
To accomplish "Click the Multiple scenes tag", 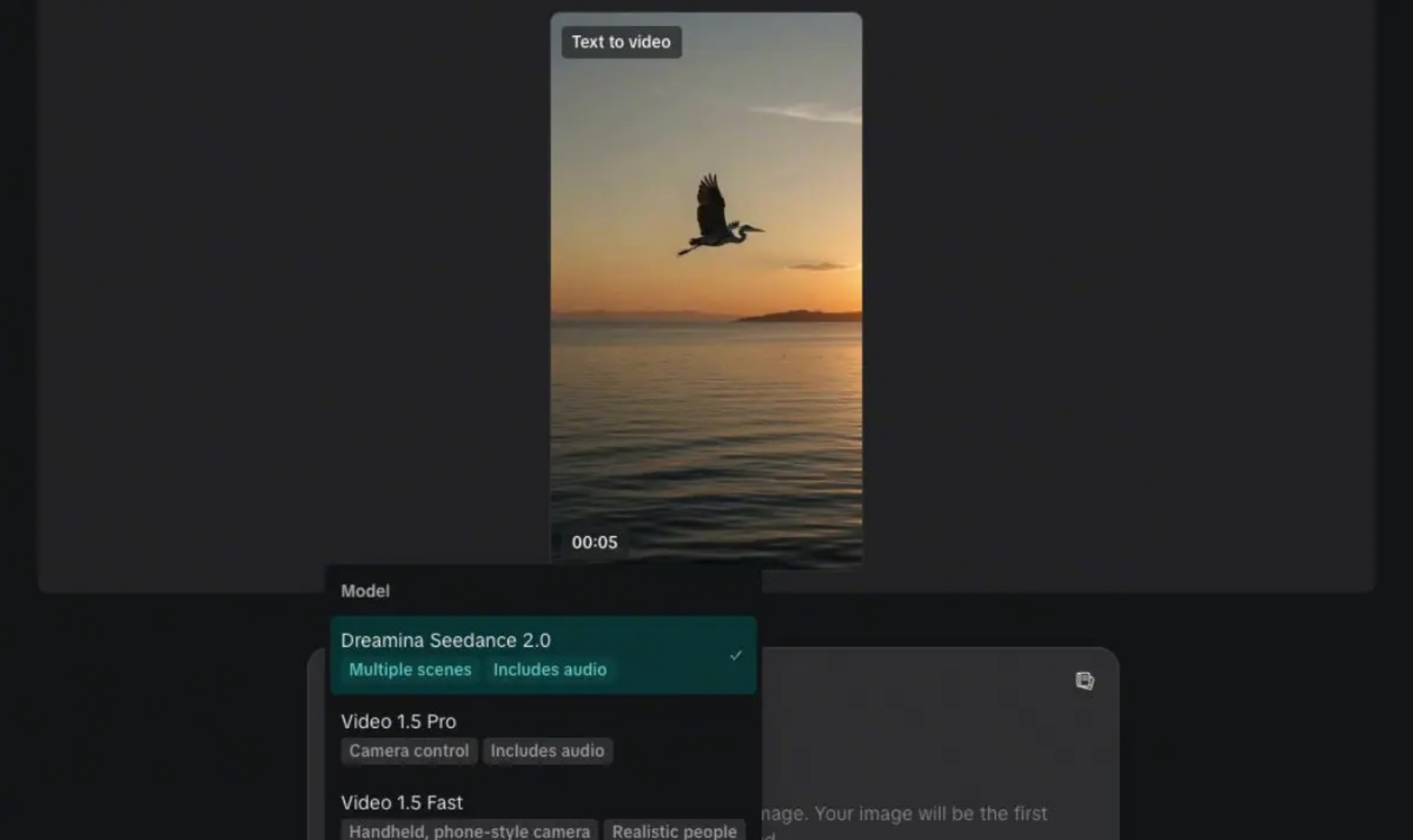I will pos(410,670).
